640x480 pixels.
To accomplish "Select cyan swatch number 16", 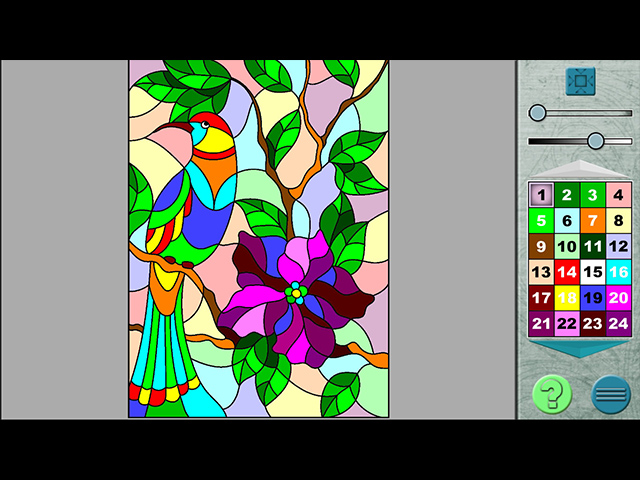I will (619, 273).
